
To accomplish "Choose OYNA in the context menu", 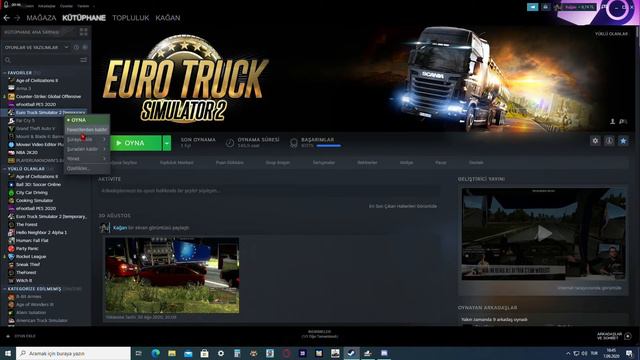I will point(87,120).
